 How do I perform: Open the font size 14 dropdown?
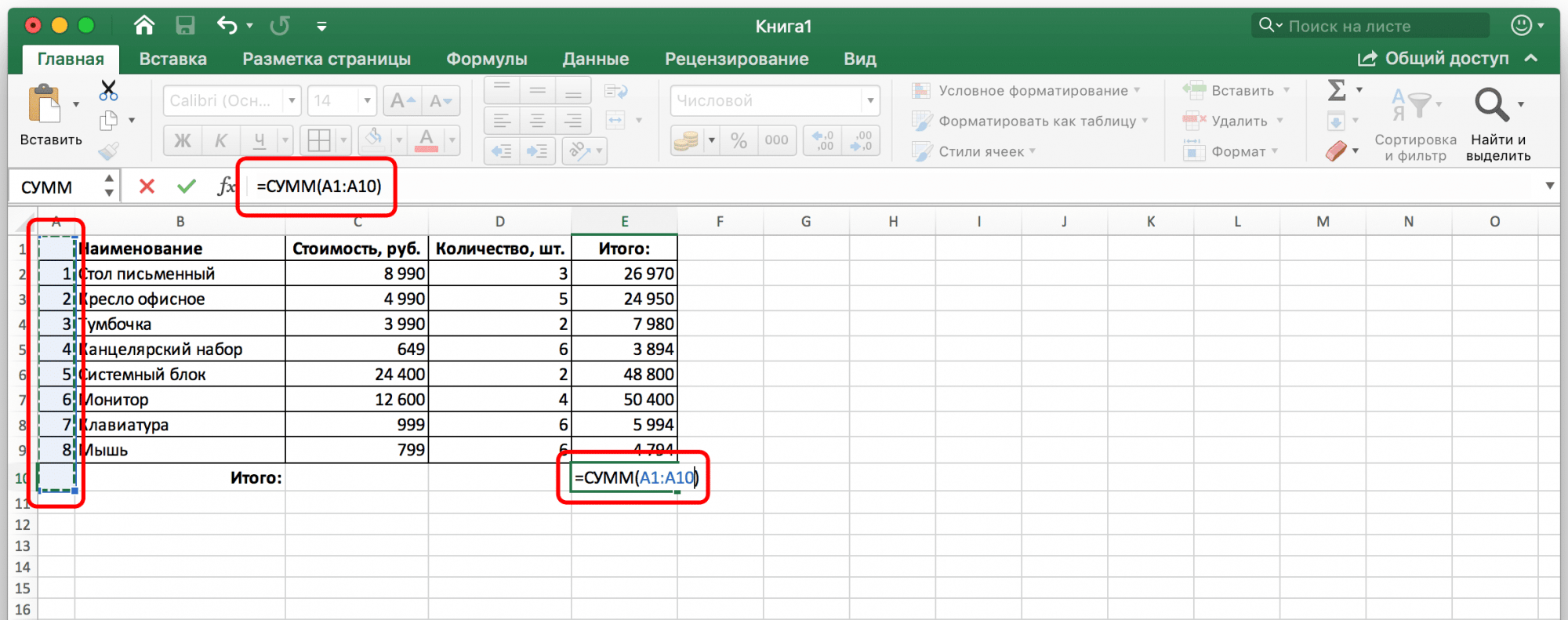tap(368, 101)
